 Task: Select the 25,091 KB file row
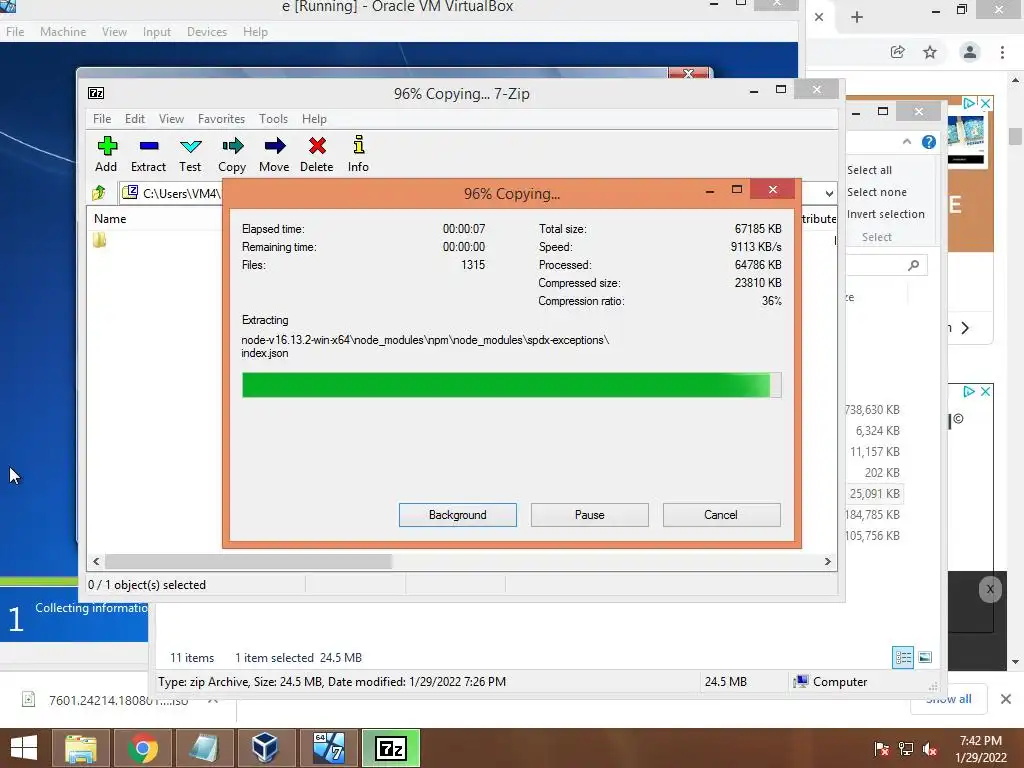(874, 494)
